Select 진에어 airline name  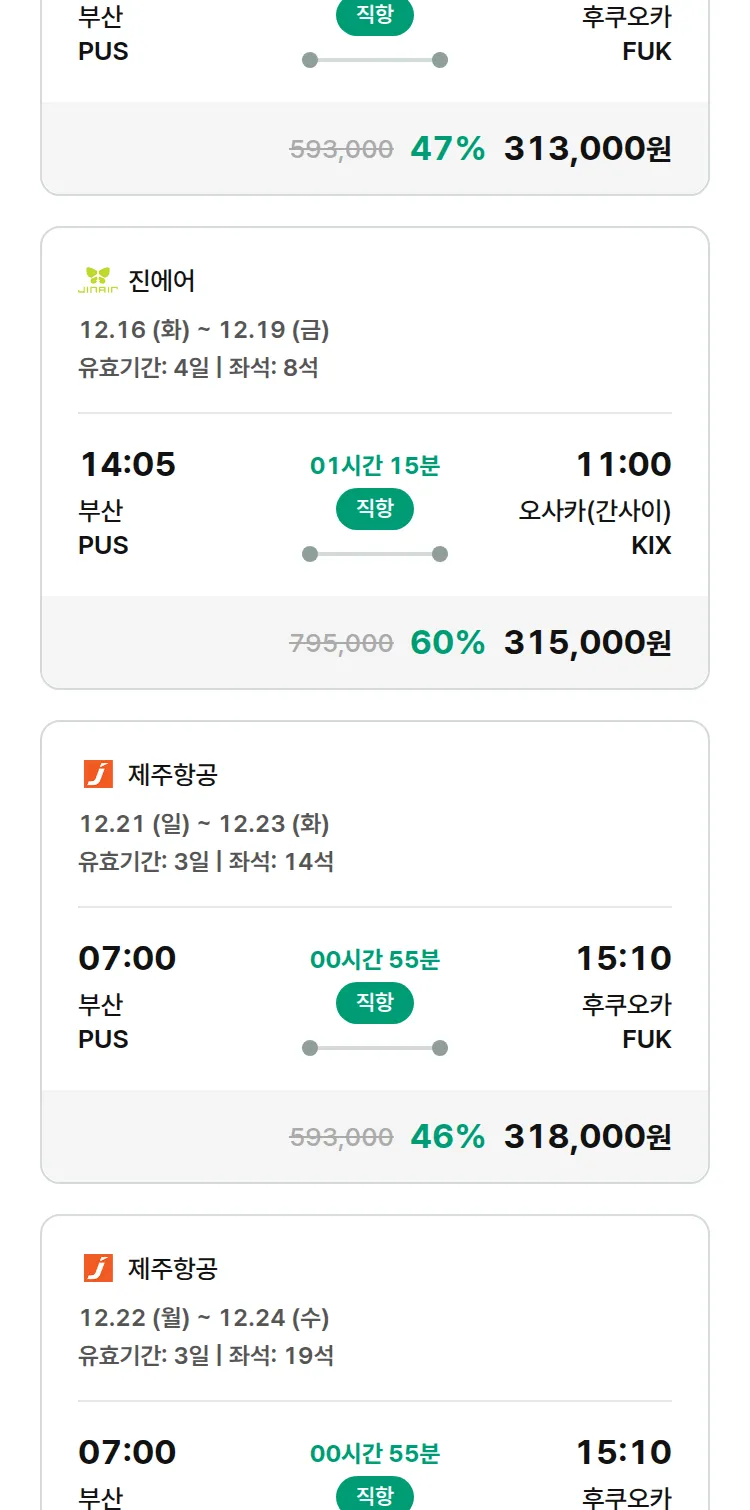tap(162, 281)
